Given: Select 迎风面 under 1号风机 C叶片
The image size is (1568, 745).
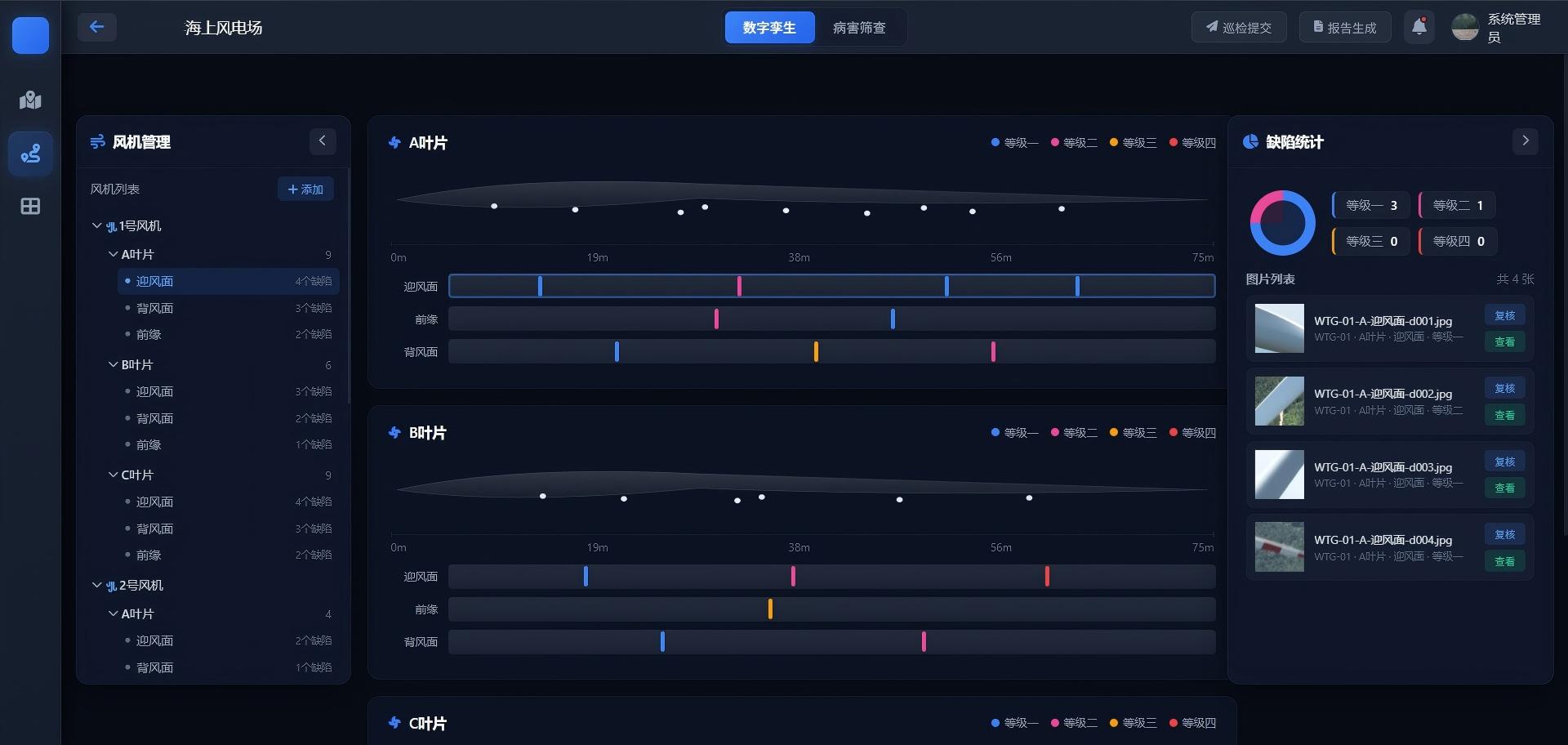Looking at the screenshot, I should pyautogui.click(x=229, y=502).
